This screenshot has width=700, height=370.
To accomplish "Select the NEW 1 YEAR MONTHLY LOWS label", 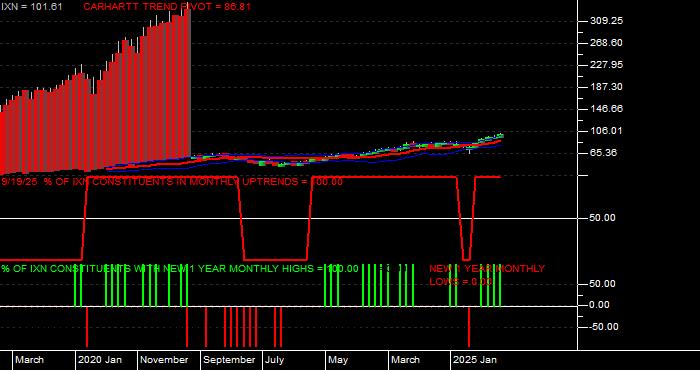I will [487, 275].
